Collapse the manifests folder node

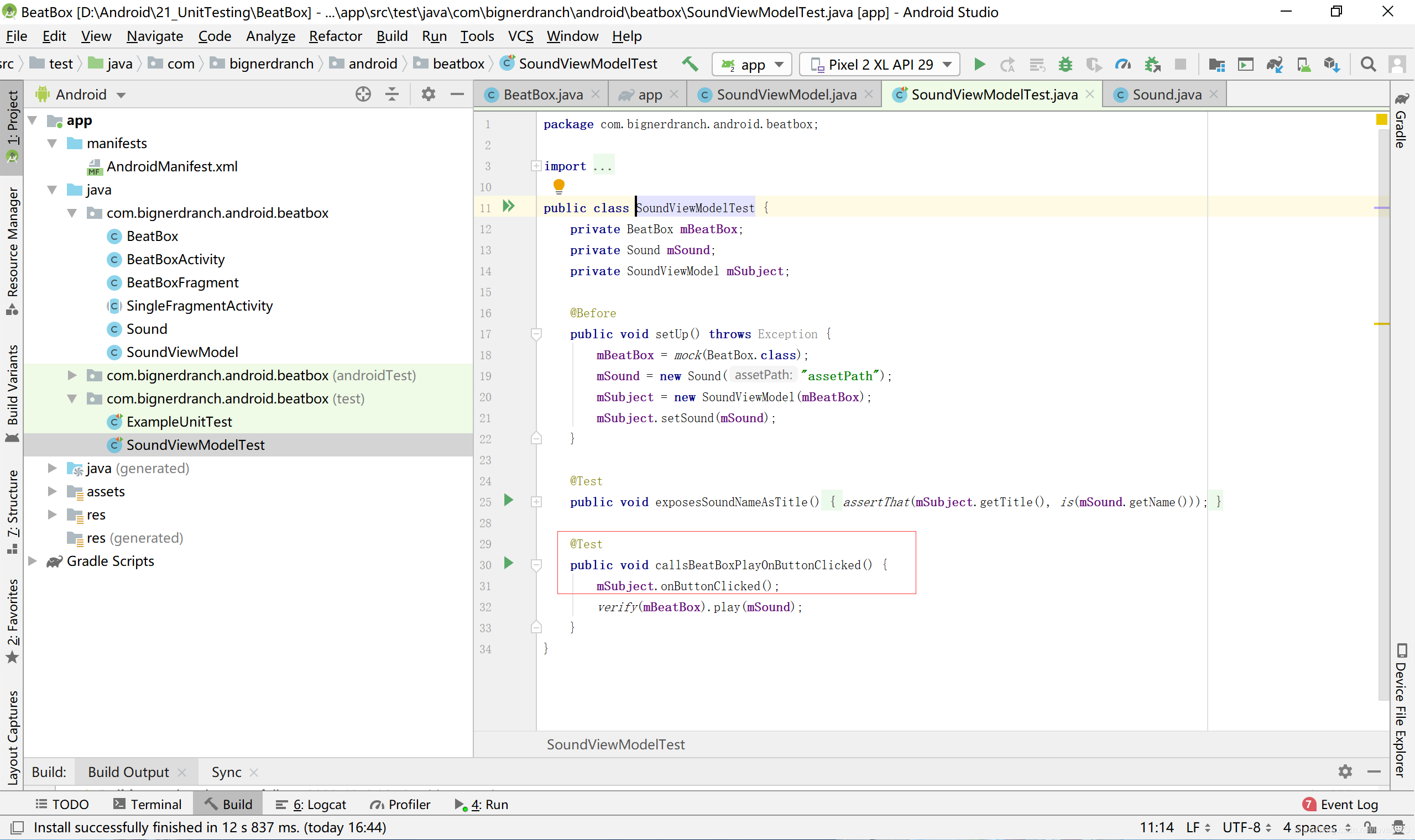point(52,143)
